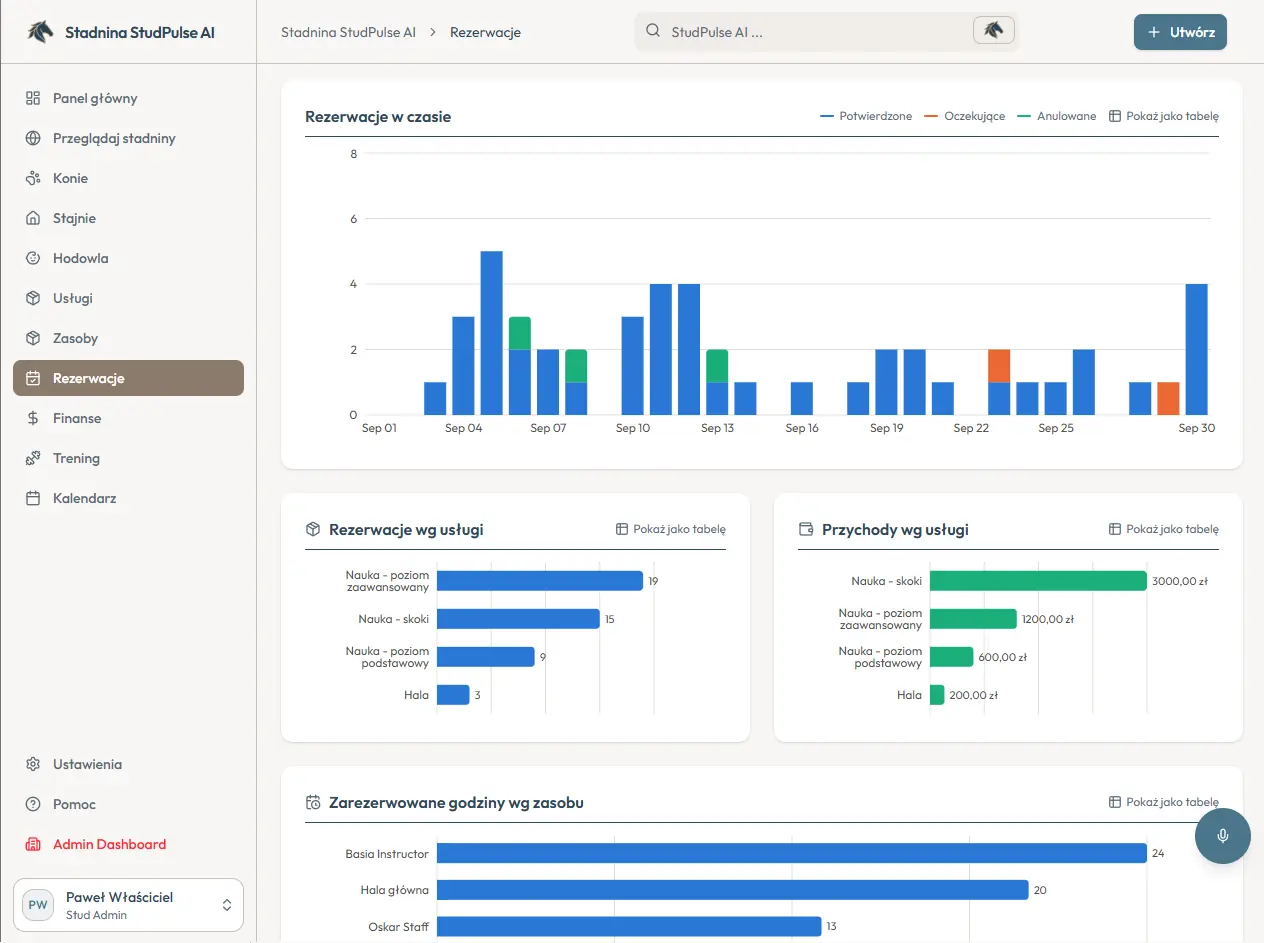The image size is (1264, 943).
Task: Click the question mark icon for Pomoc
Action: [x=33, y=804]
